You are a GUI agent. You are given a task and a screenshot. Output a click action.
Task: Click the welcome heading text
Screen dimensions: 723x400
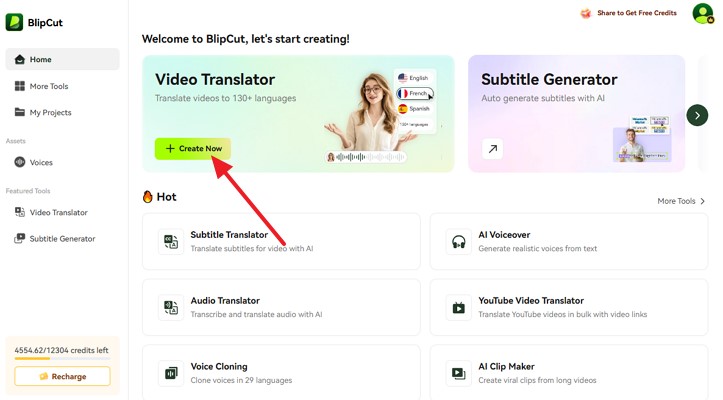pos(246,39)
